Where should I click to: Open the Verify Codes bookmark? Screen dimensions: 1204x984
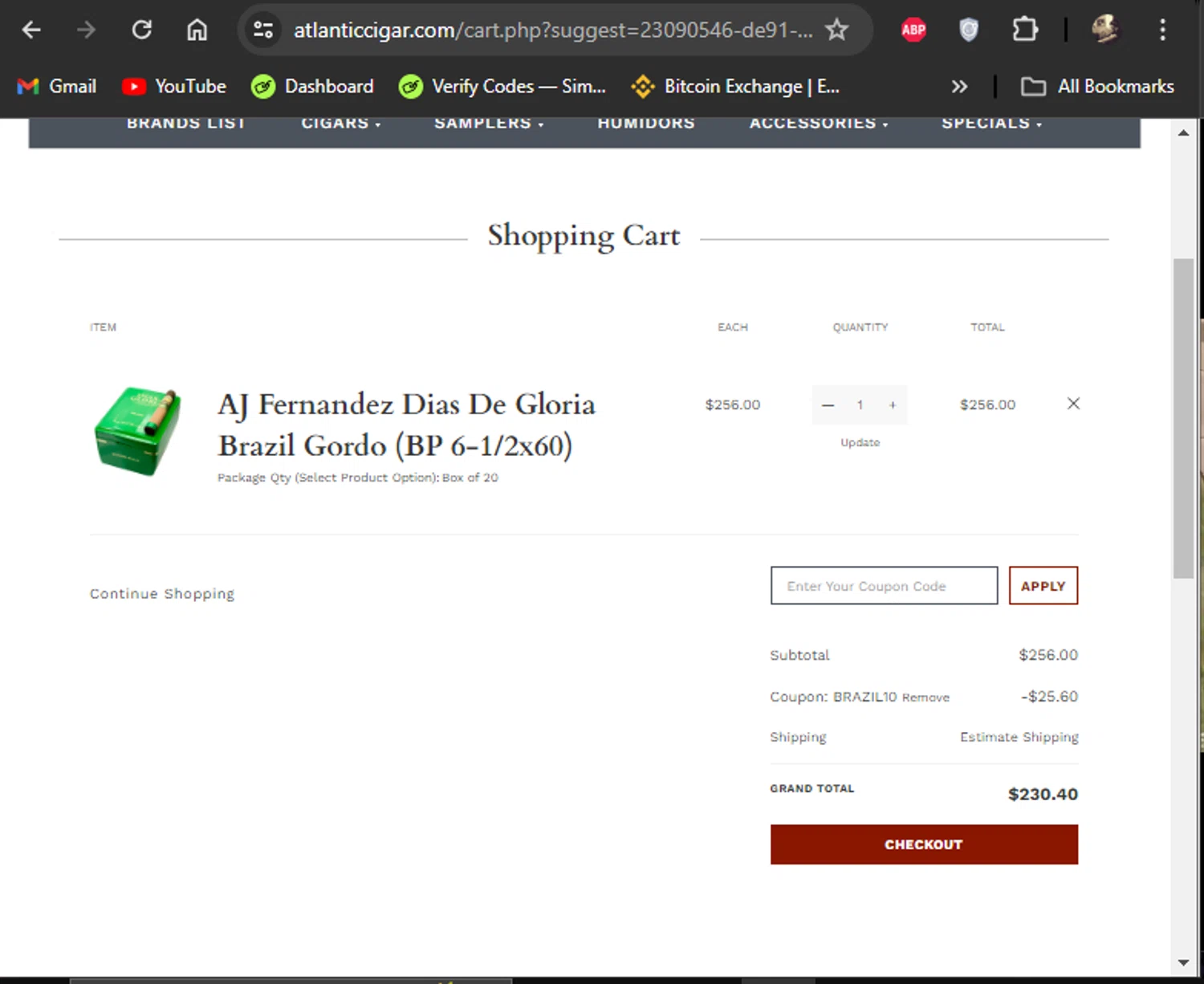click(502, 86)
